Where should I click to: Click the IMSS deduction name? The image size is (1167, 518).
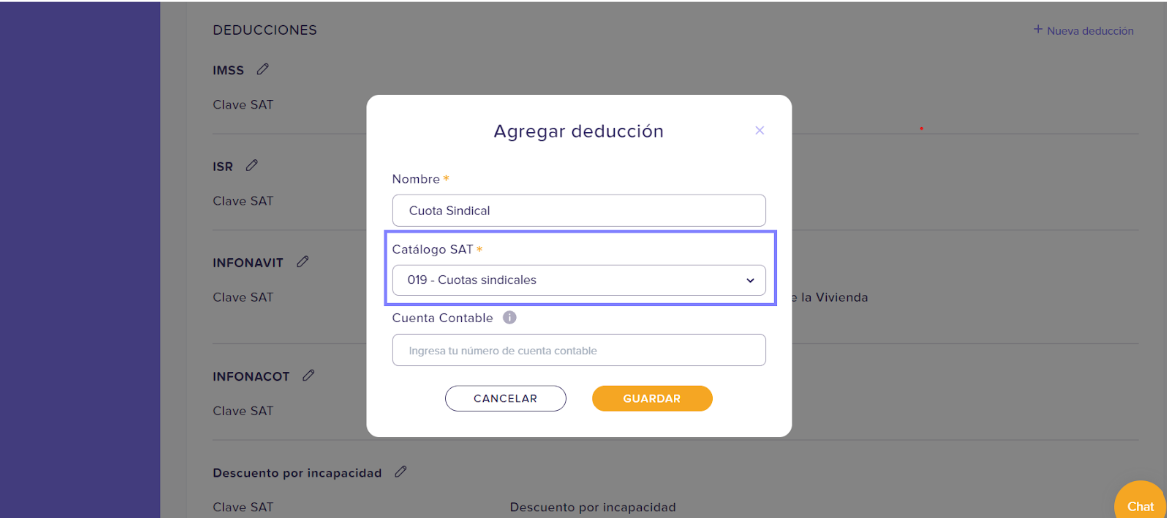228,71
